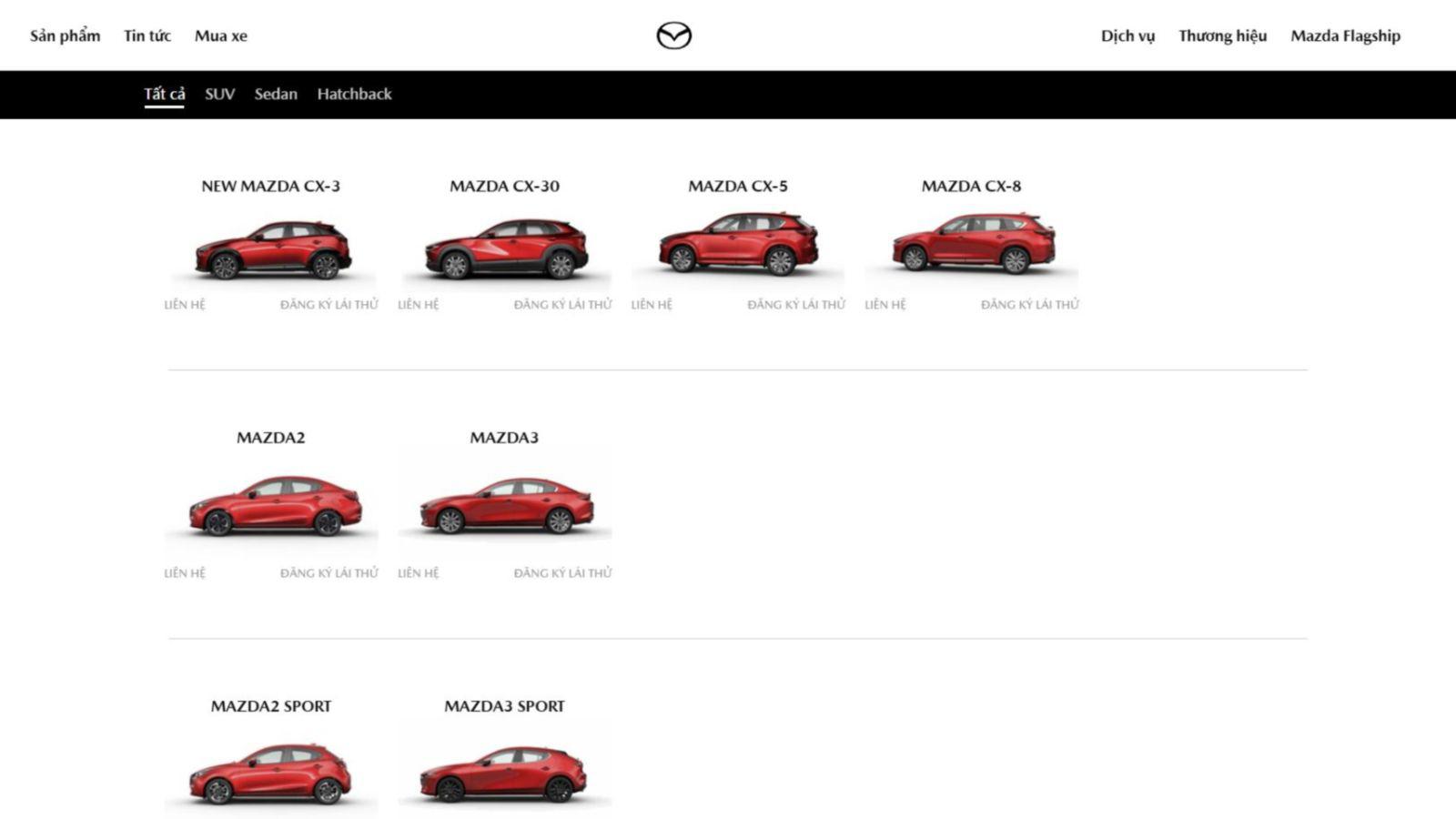Switch to the Hatchback tab

pyautogui.click(x=354, y=93)
